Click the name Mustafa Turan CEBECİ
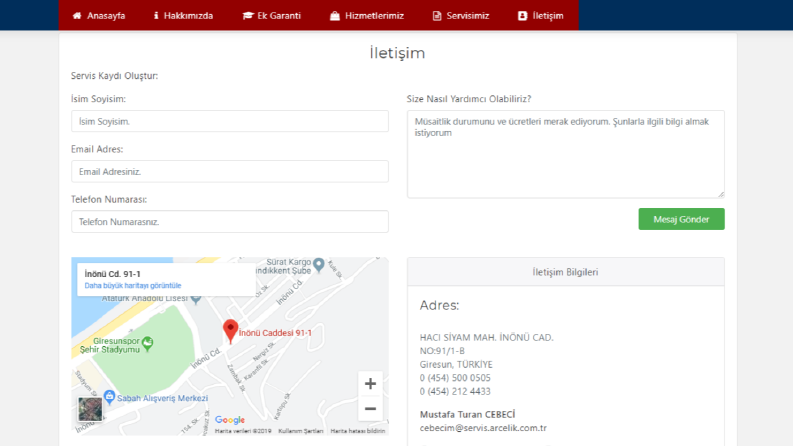The image size is (793, 446). (x=467, y=414)
